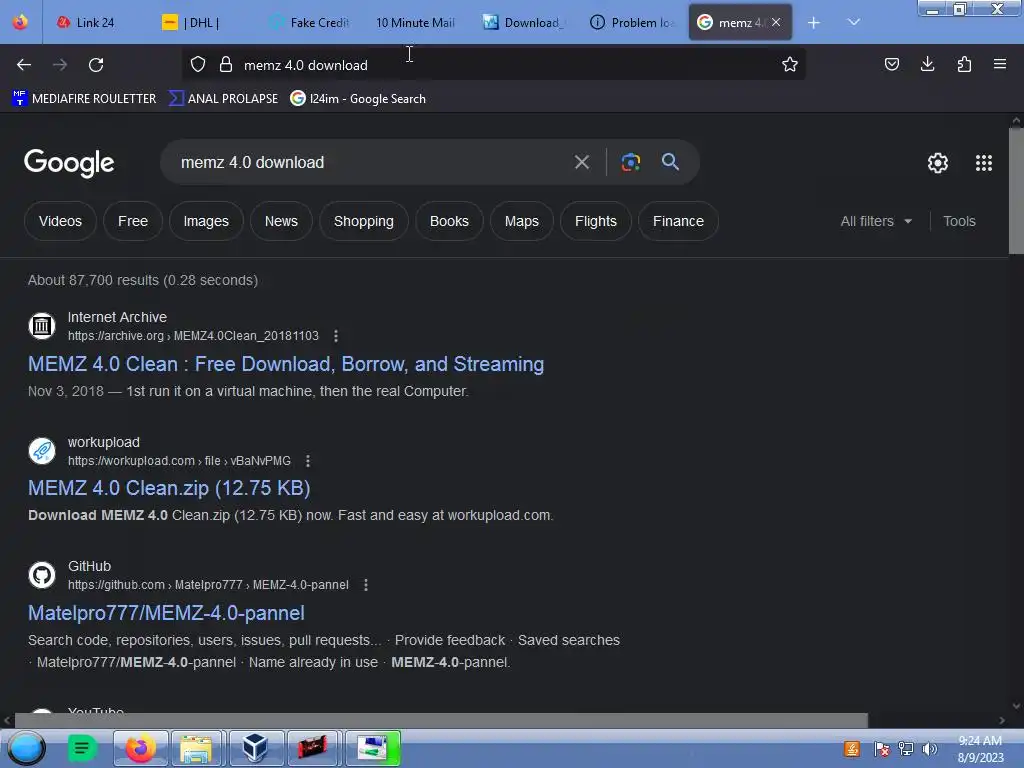The height and width of the screenshot is (768, 1024).
Task: Open the red graphics card taskbar app
Action: tap(312, 748)
